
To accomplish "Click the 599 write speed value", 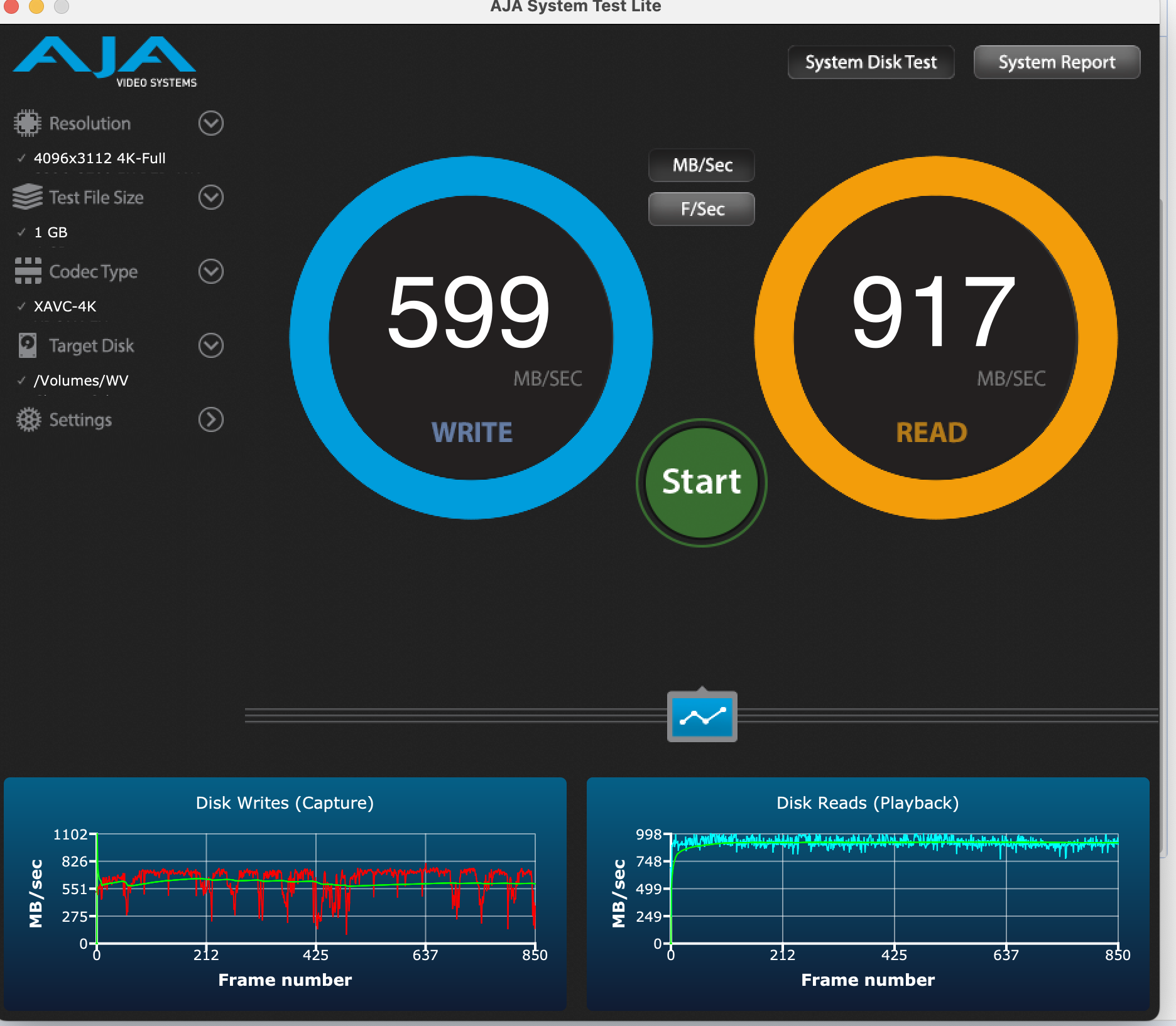I will pyautogui.click(x=469, y=312).
